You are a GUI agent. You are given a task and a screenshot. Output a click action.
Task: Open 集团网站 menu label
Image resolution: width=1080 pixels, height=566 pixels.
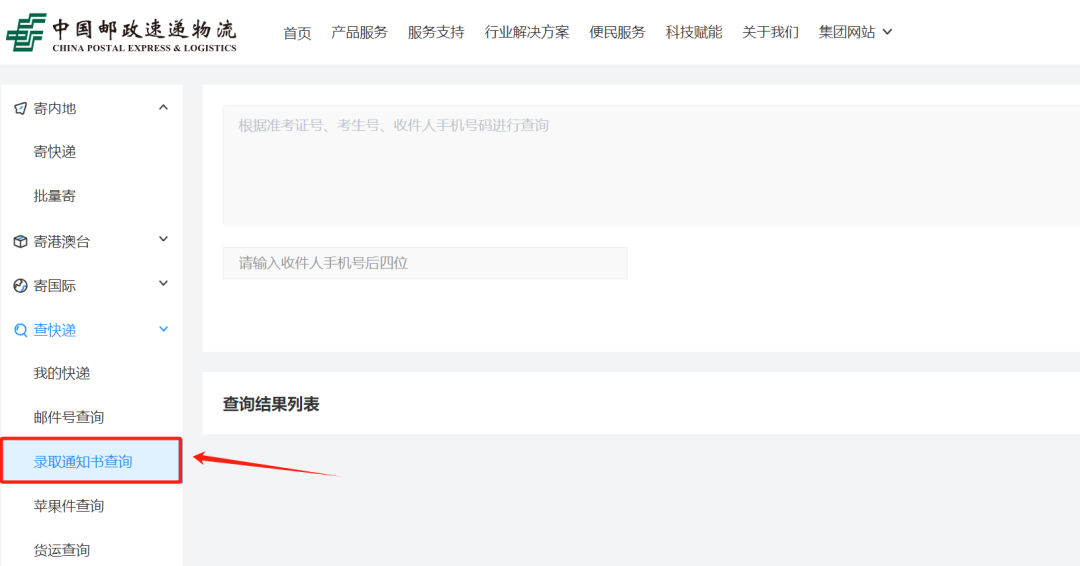[847, 32]
